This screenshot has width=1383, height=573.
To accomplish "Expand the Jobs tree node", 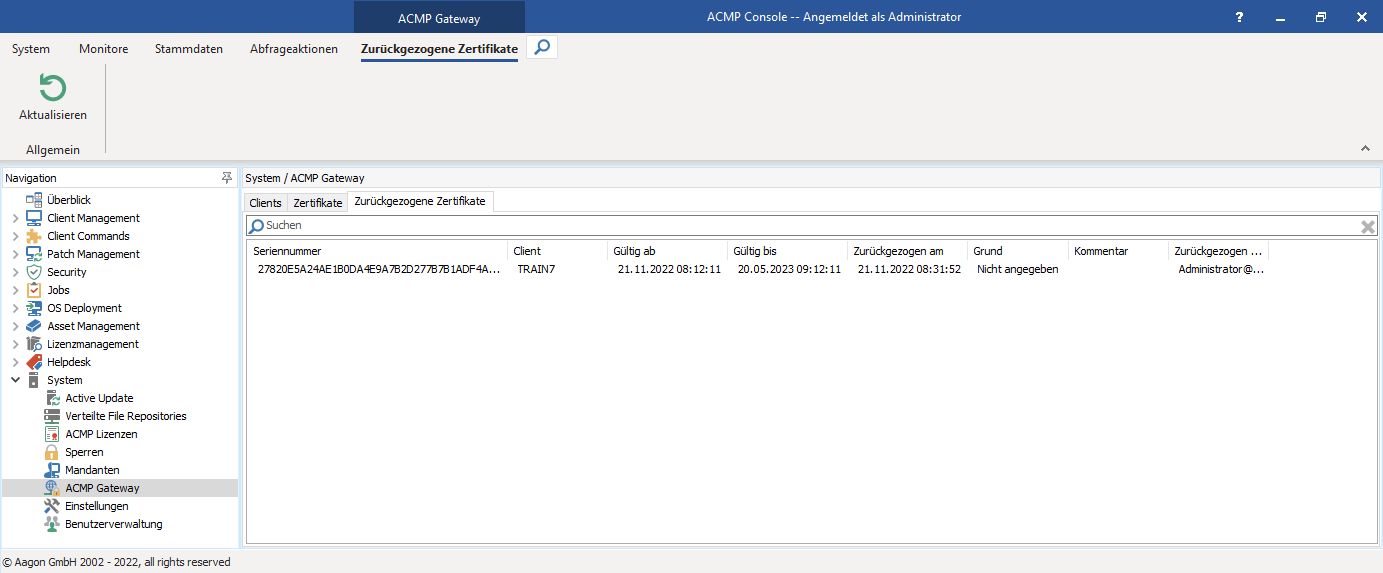I will pyautogui.click(x=15, y=290).
